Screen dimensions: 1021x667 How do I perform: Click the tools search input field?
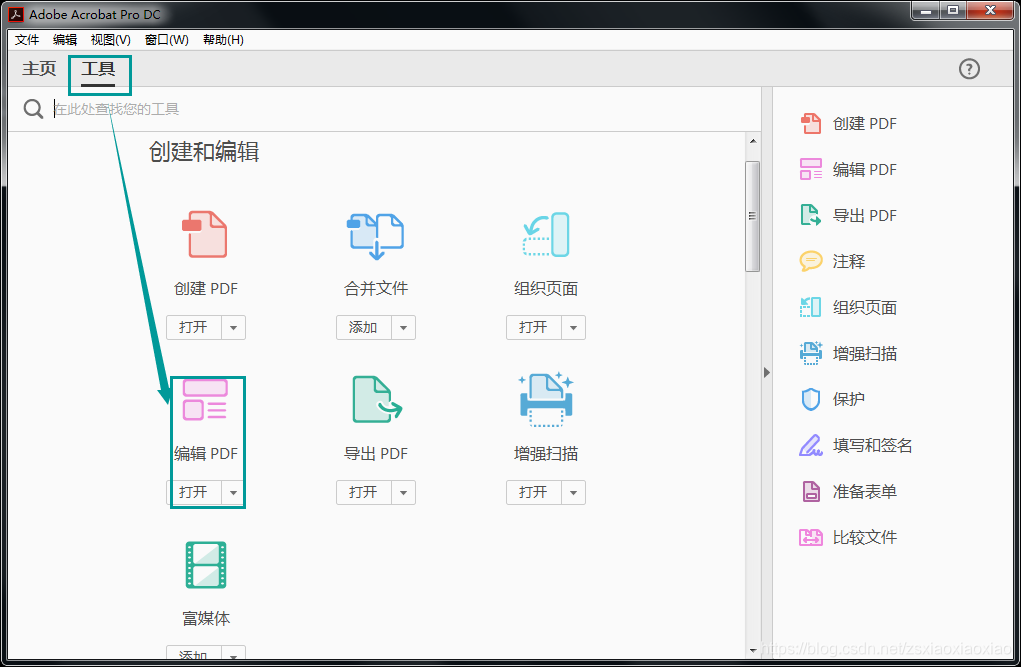(404, 109)
